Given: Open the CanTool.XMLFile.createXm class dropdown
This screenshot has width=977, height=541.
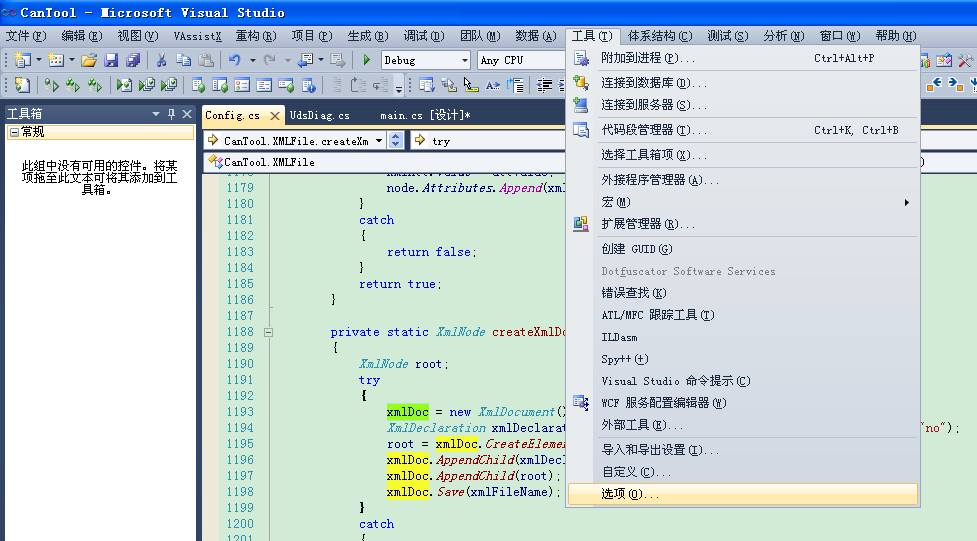Looking at the screenshot, I should point(378,141).
